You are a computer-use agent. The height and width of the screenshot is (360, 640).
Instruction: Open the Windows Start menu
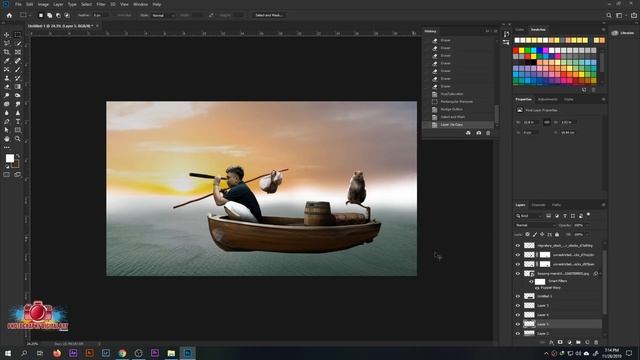(x=8, y=353)
